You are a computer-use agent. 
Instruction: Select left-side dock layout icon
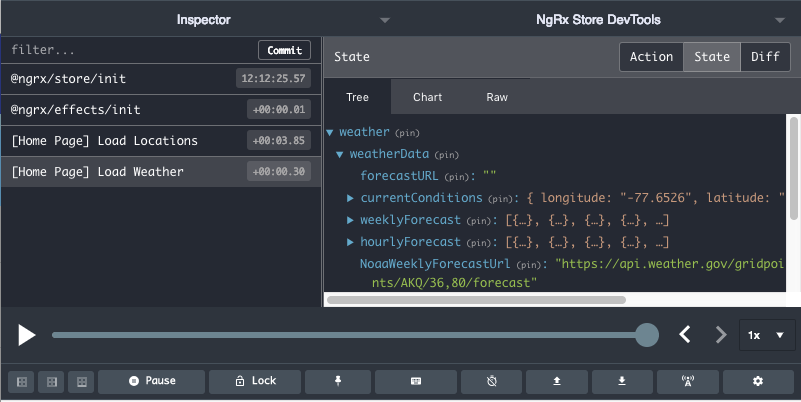pos(21,382)
